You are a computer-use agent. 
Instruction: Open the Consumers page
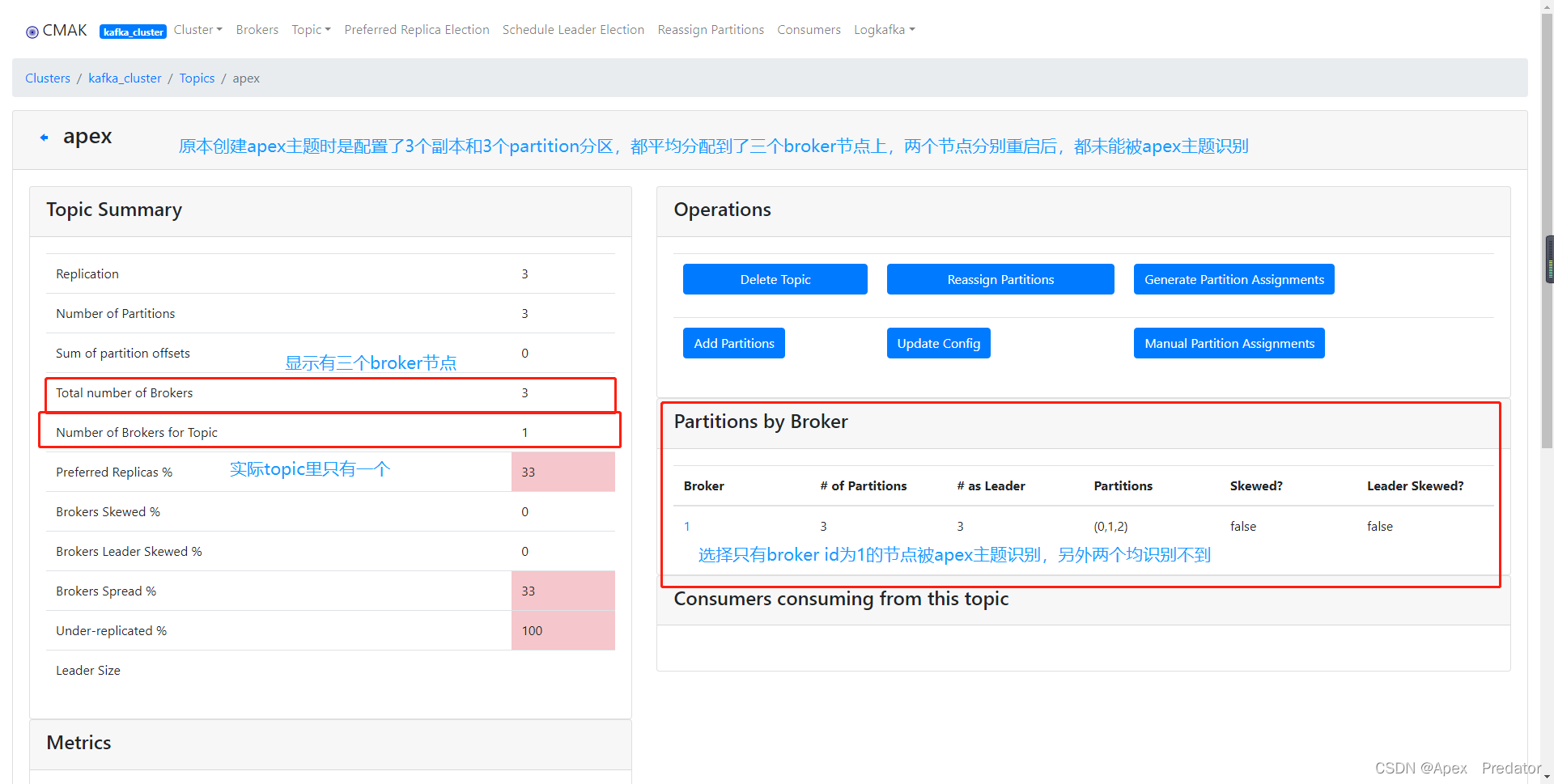pyautogui.click(x=809, y=30)
